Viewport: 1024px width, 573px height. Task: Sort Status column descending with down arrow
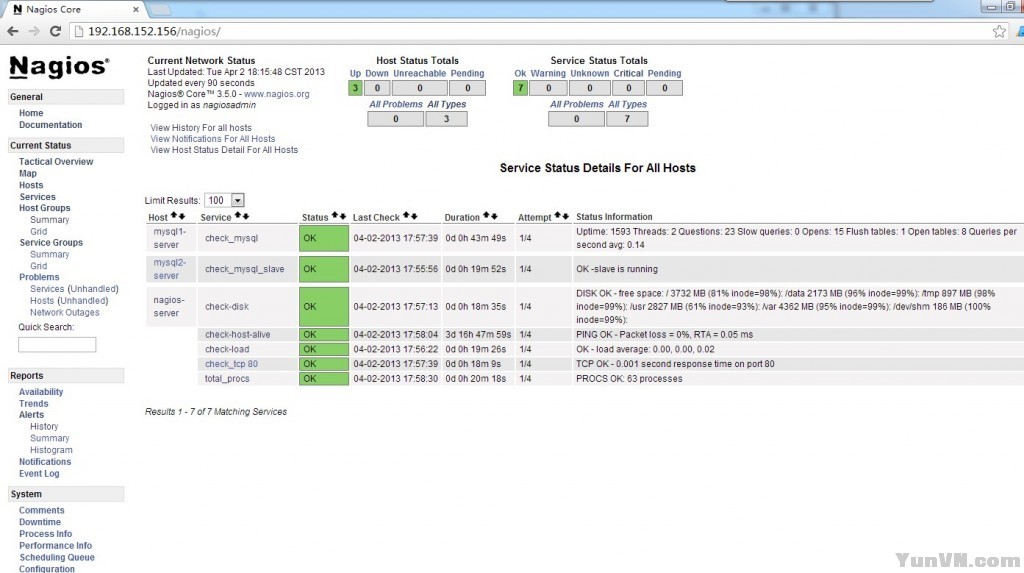[x=342, y=216]
